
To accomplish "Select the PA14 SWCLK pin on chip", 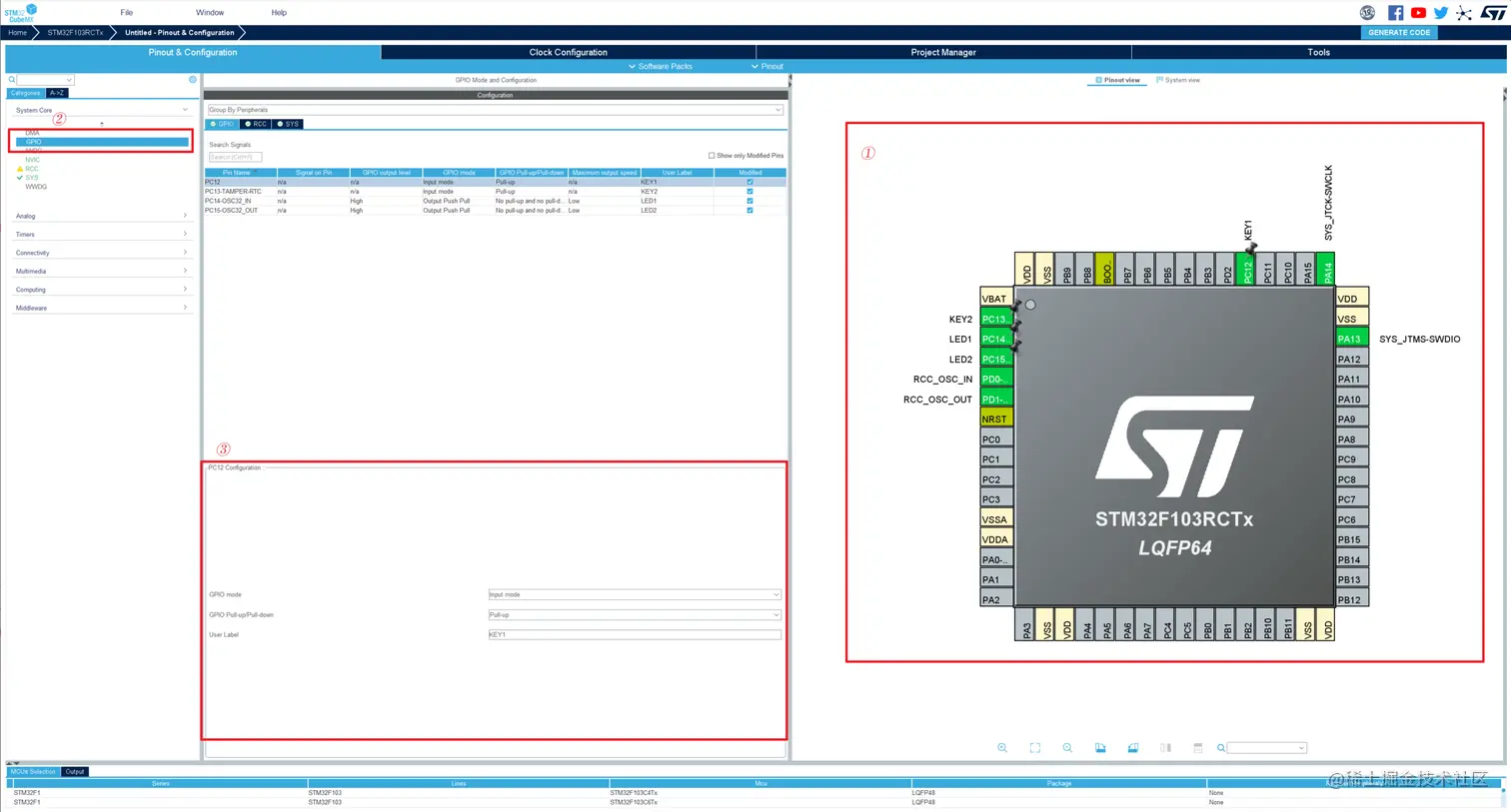I will click(x=1326, y=270).
